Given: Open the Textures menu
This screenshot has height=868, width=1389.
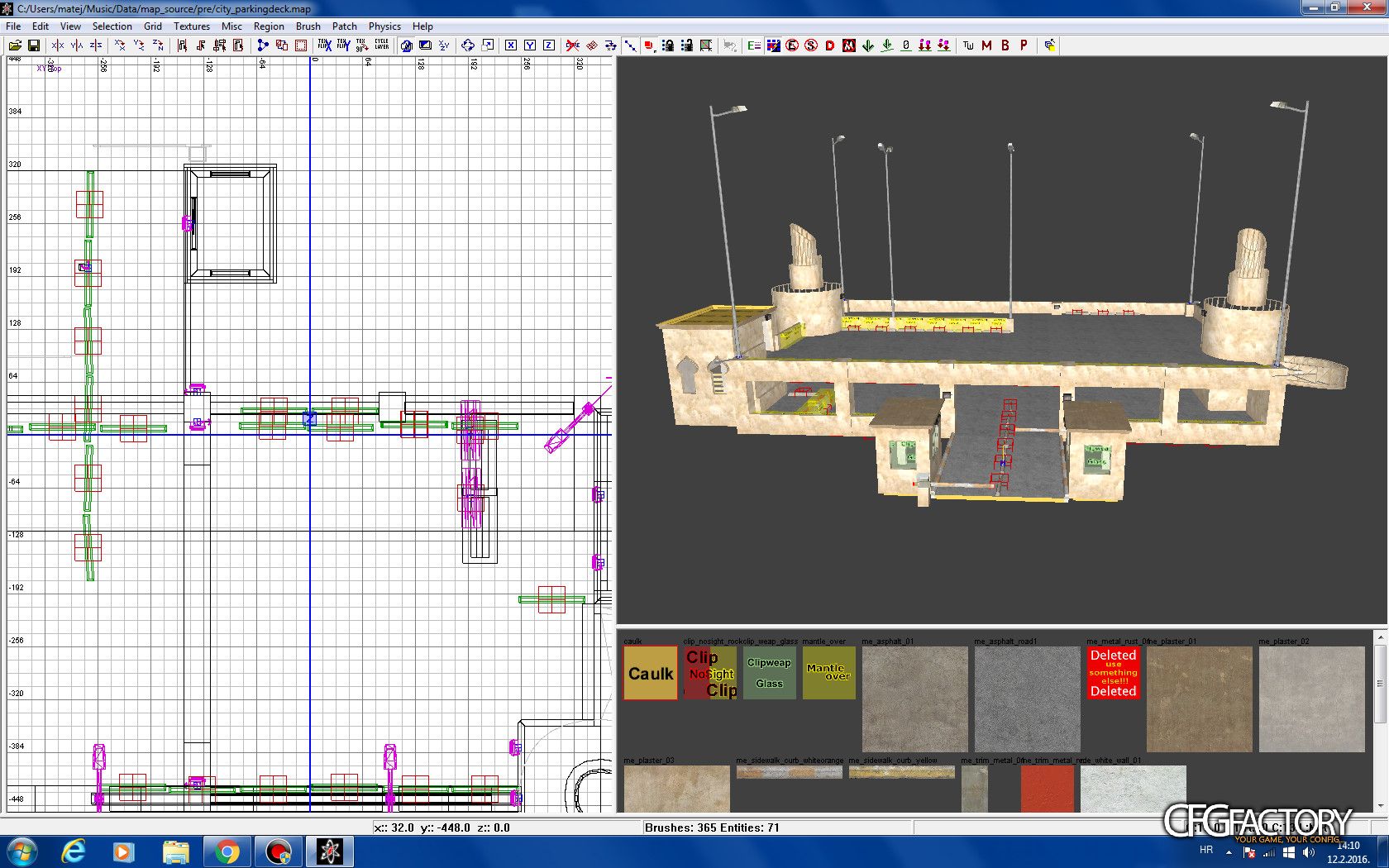Looking at the screenshot, I should [192, 26].
